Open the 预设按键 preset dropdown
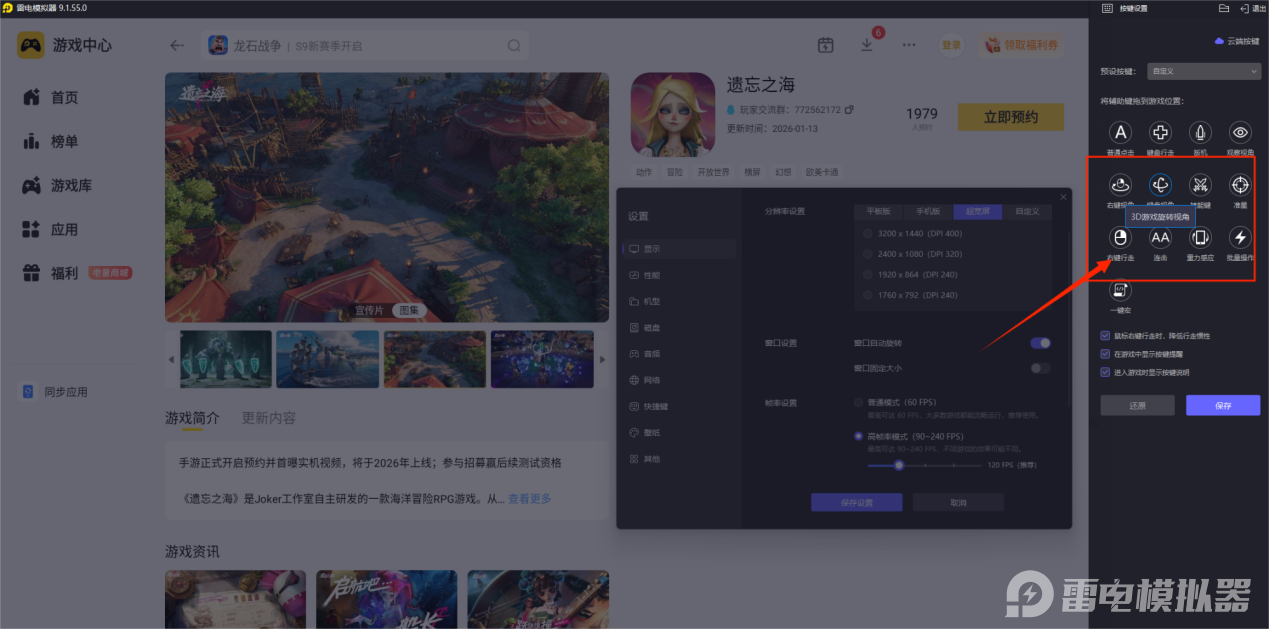This screenshot has width=1269, height=629. tap(1204, 72)
